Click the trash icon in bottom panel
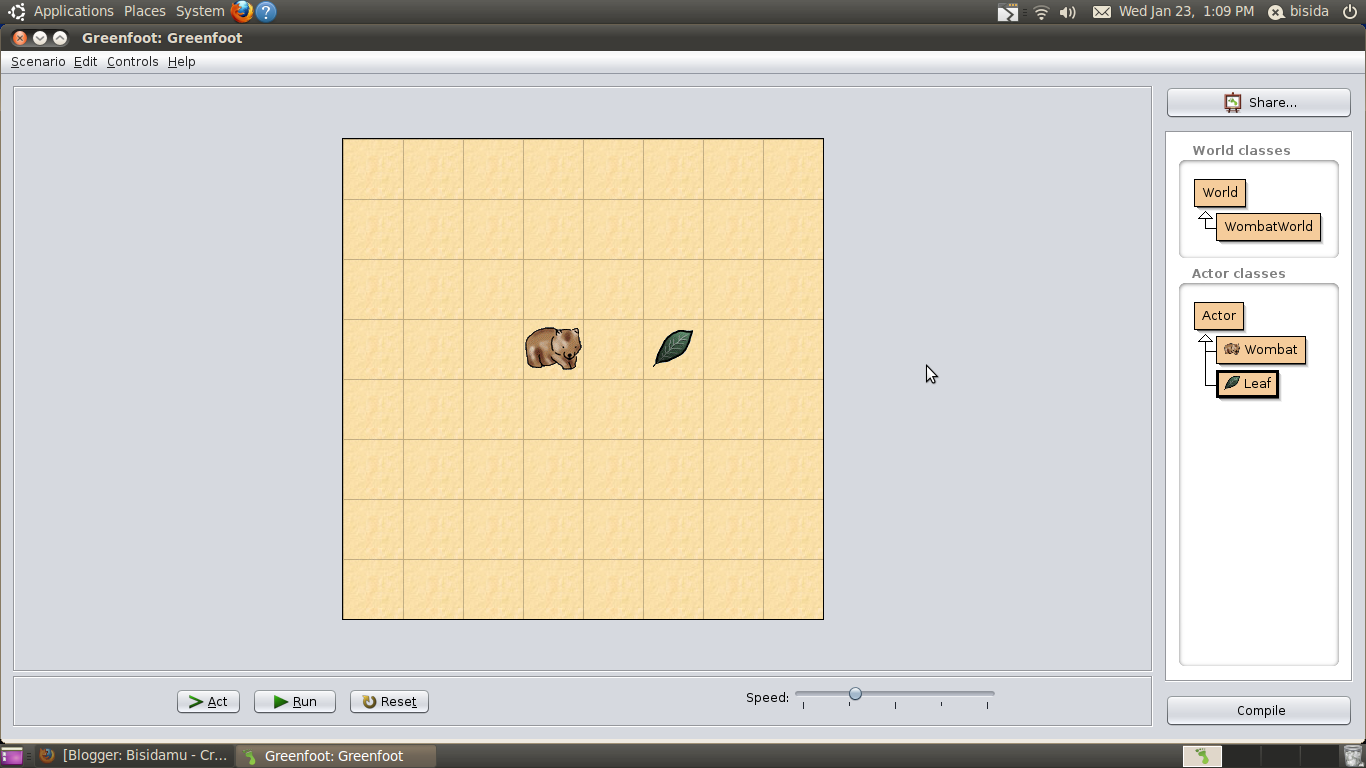Image resolution: width=1366 pixels, height=768 pixels. (x=1353, y=756)
